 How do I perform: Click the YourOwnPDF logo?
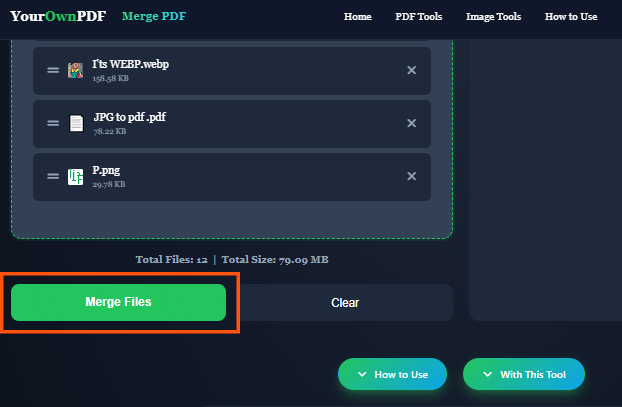[x=58, y=16]
